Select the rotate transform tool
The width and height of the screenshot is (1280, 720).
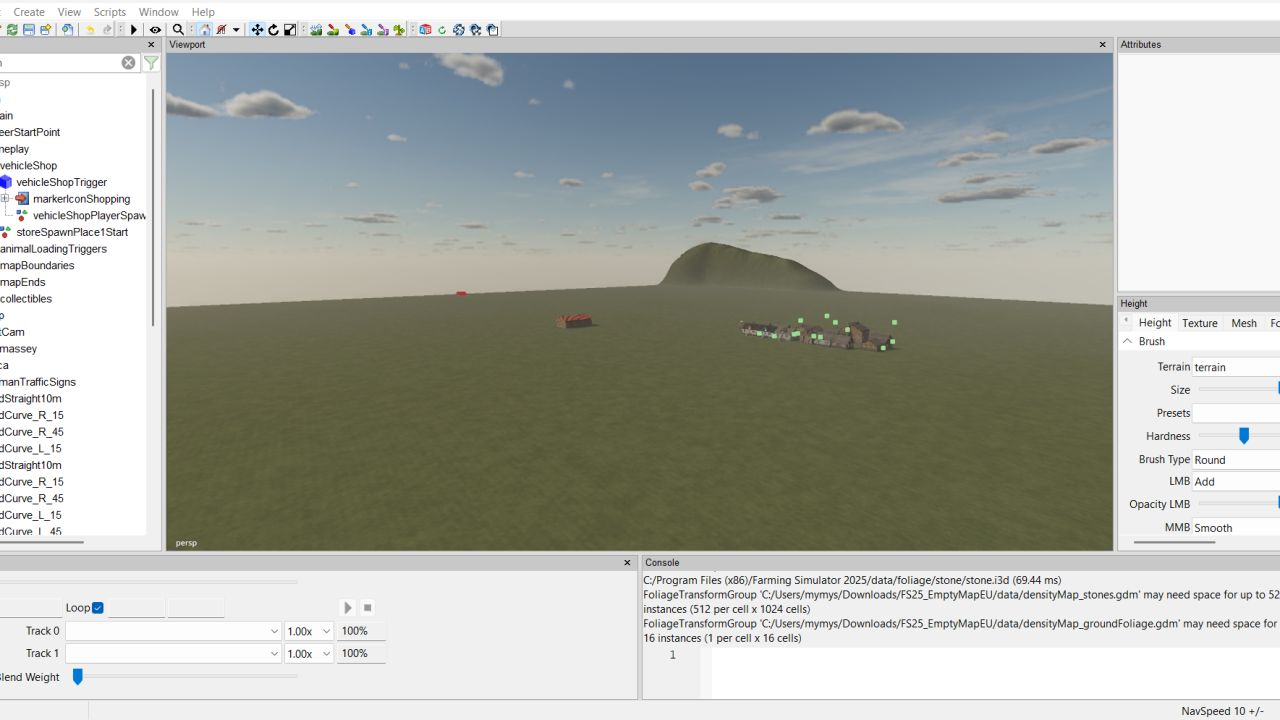[x=273, y=30]
